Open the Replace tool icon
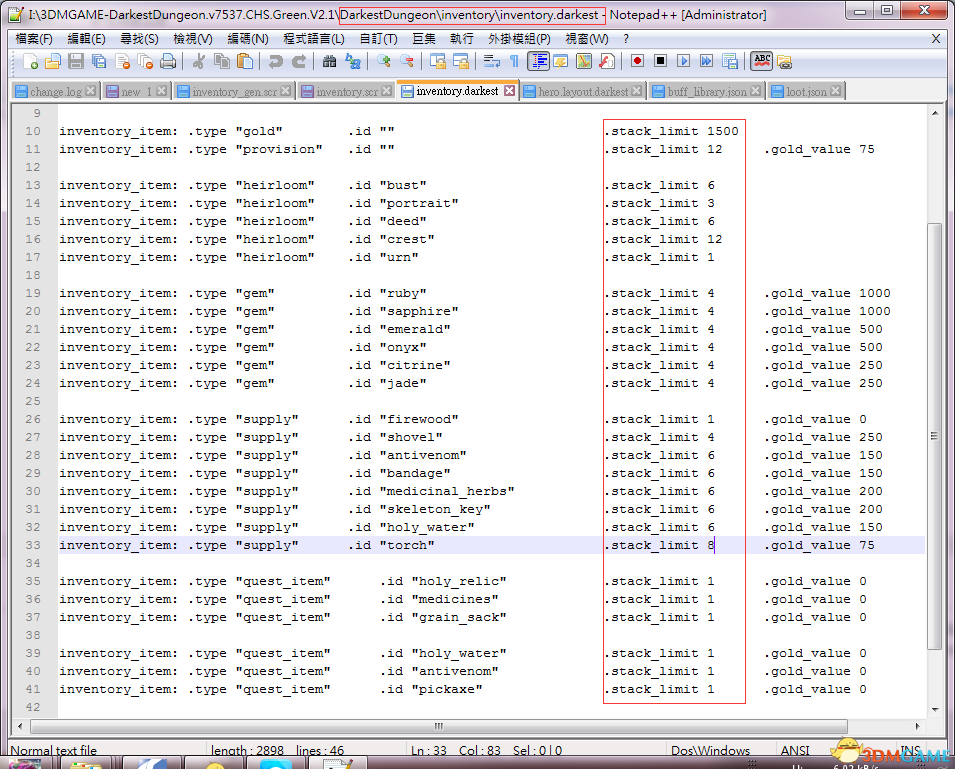The image size is (955, 769). (x=353, y=61)
